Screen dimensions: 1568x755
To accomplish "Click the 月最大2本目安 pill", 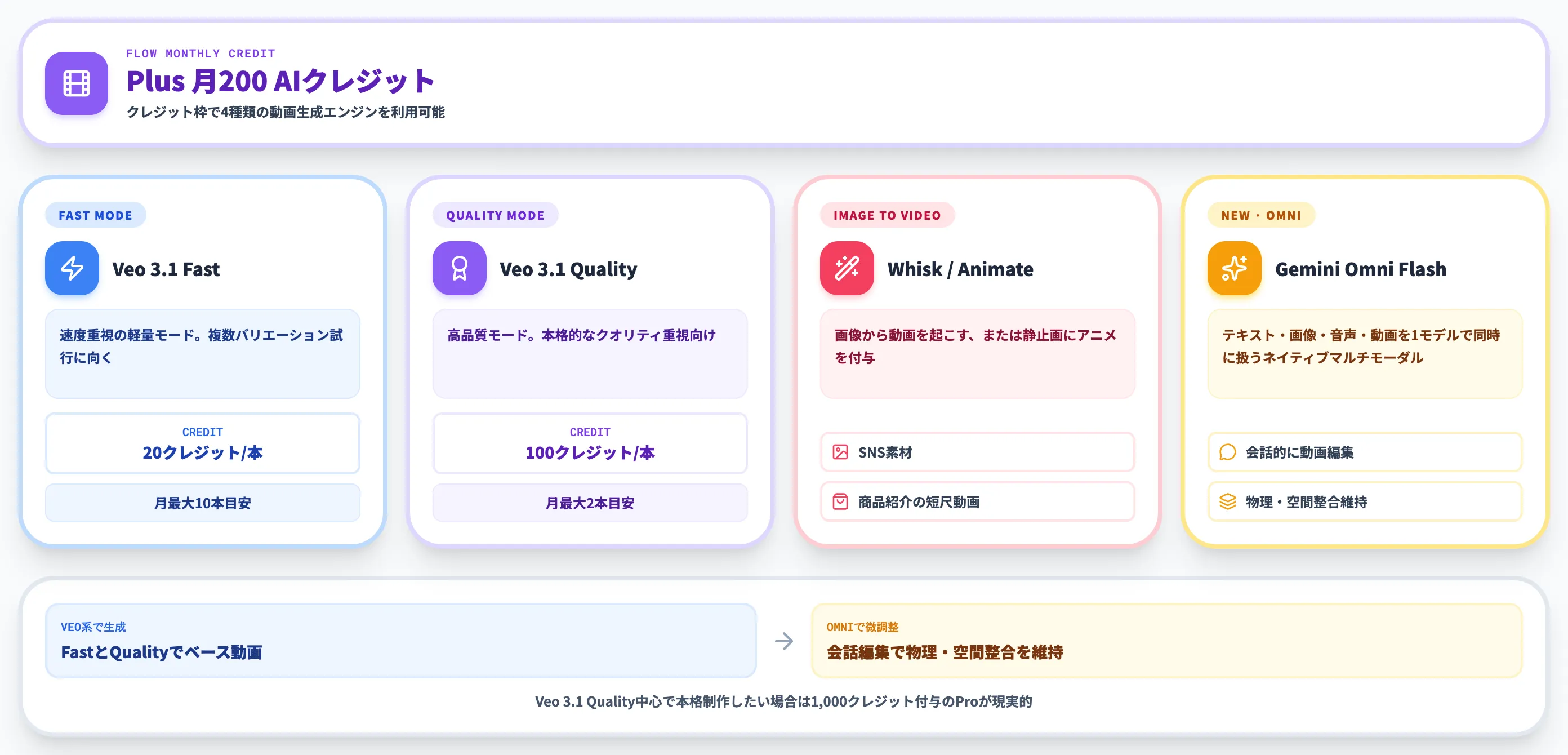I will click(x=590, y=503).
